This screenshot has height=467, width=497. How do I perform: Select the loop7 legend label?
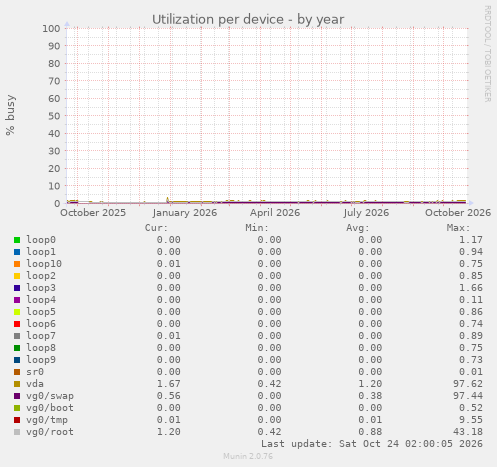click(41, 336)
